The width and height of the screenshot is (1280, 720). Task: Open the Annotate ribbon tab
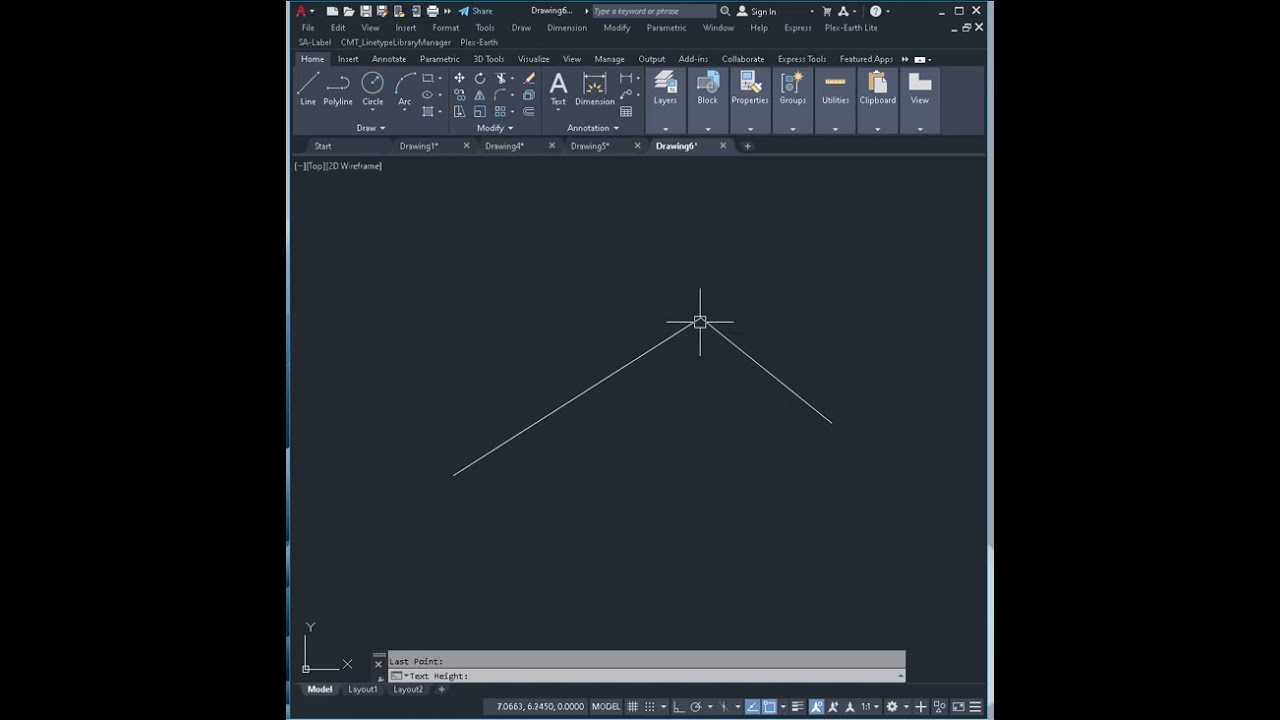(x=389, y=59)
